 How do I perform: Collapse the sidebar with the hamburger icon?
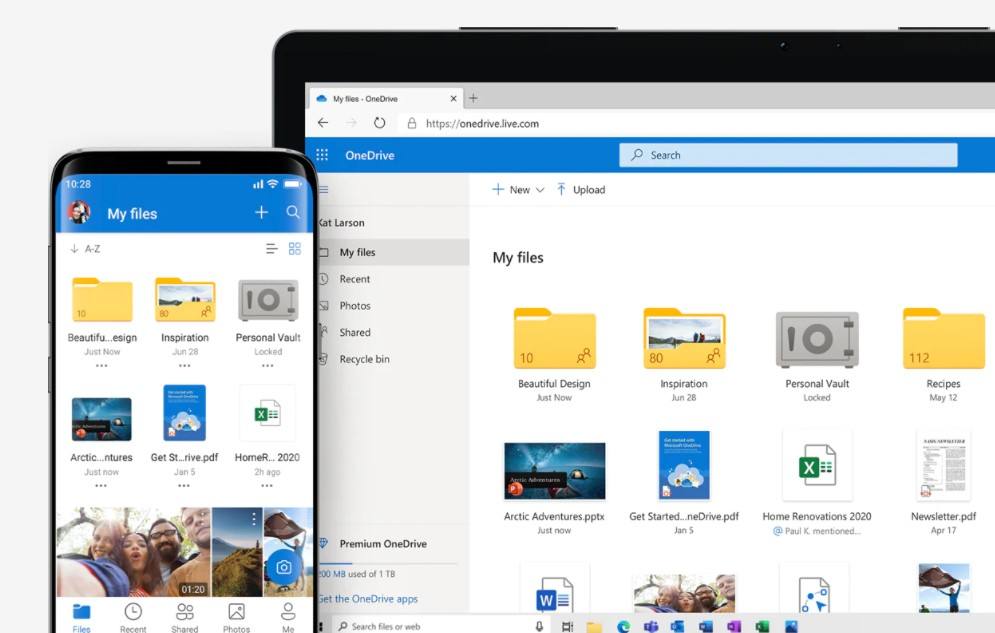pyautogui.click(x=324, y=189)
